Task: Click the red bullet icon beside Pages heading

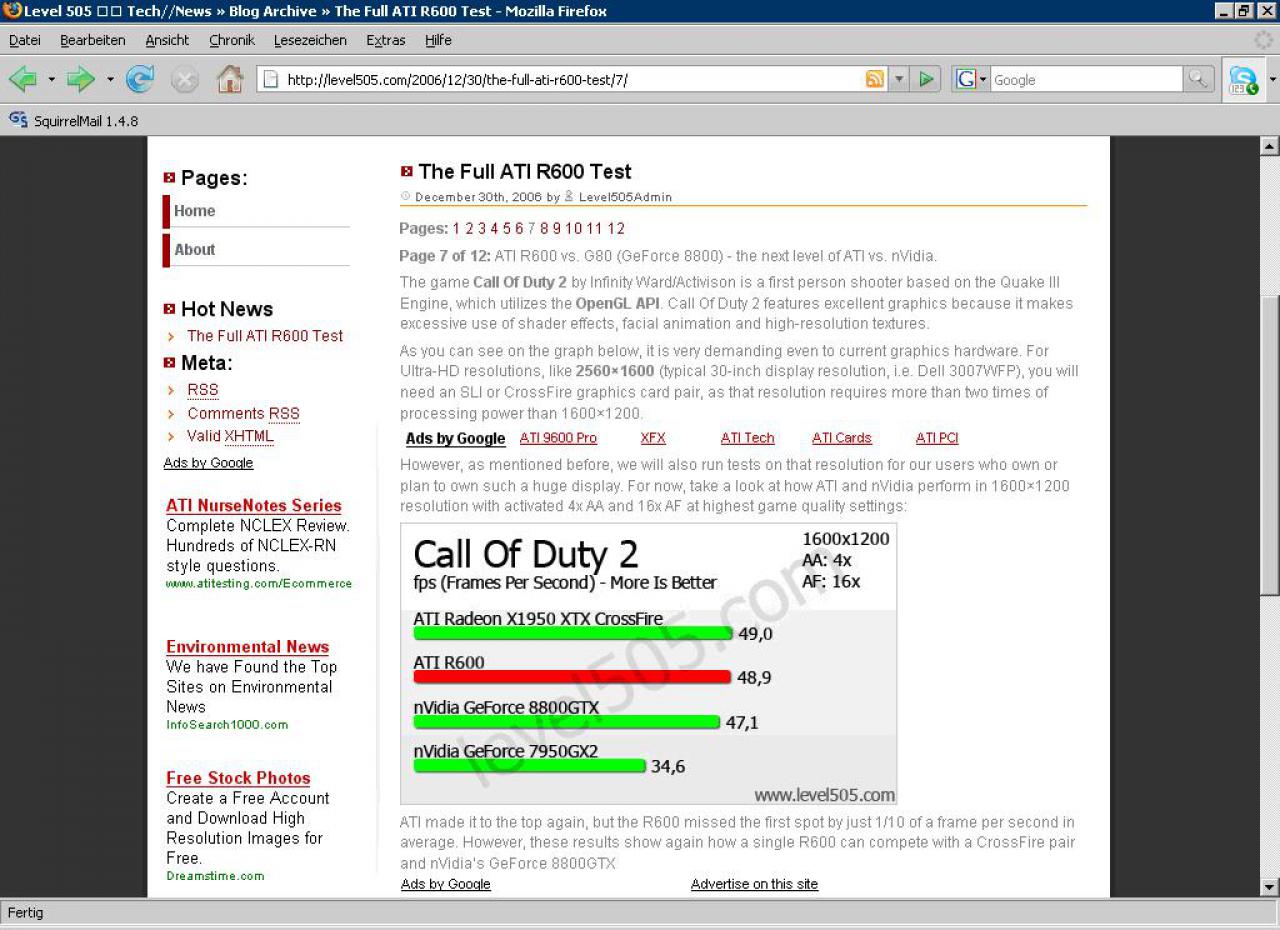Action: [169, 178]
